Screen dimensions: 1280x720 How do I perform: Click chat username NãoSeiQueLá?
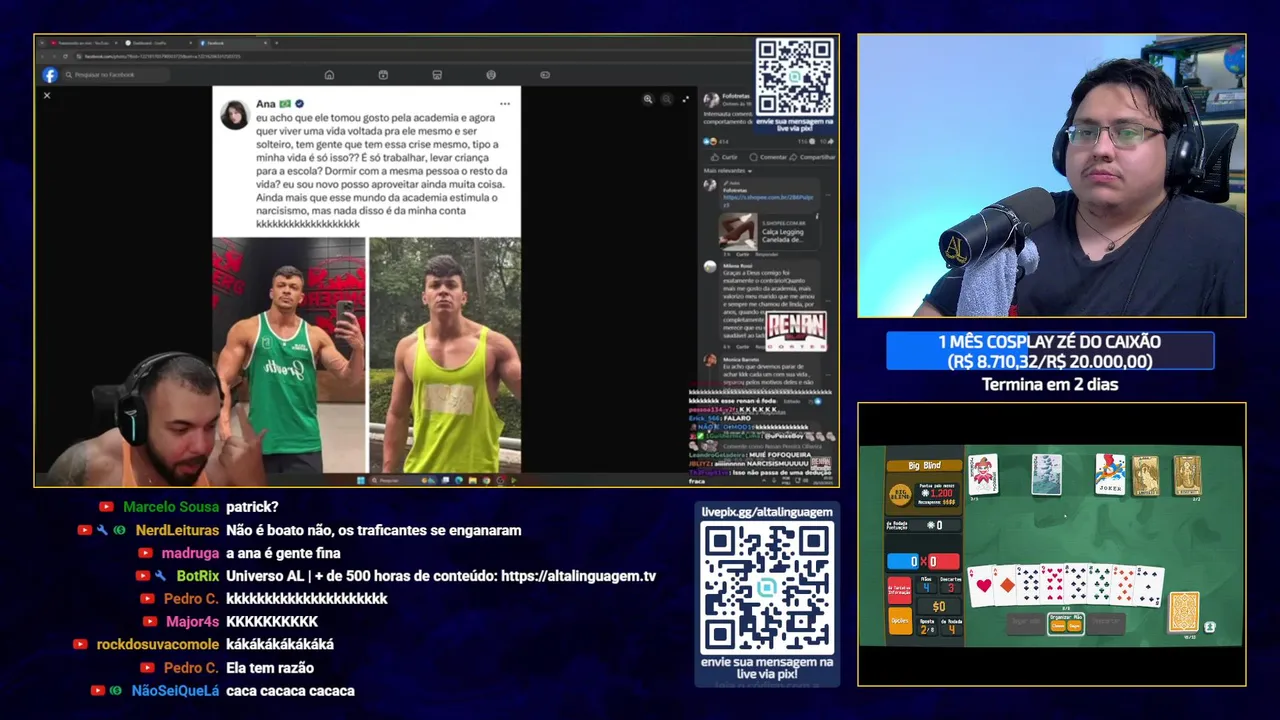point(175,691)
